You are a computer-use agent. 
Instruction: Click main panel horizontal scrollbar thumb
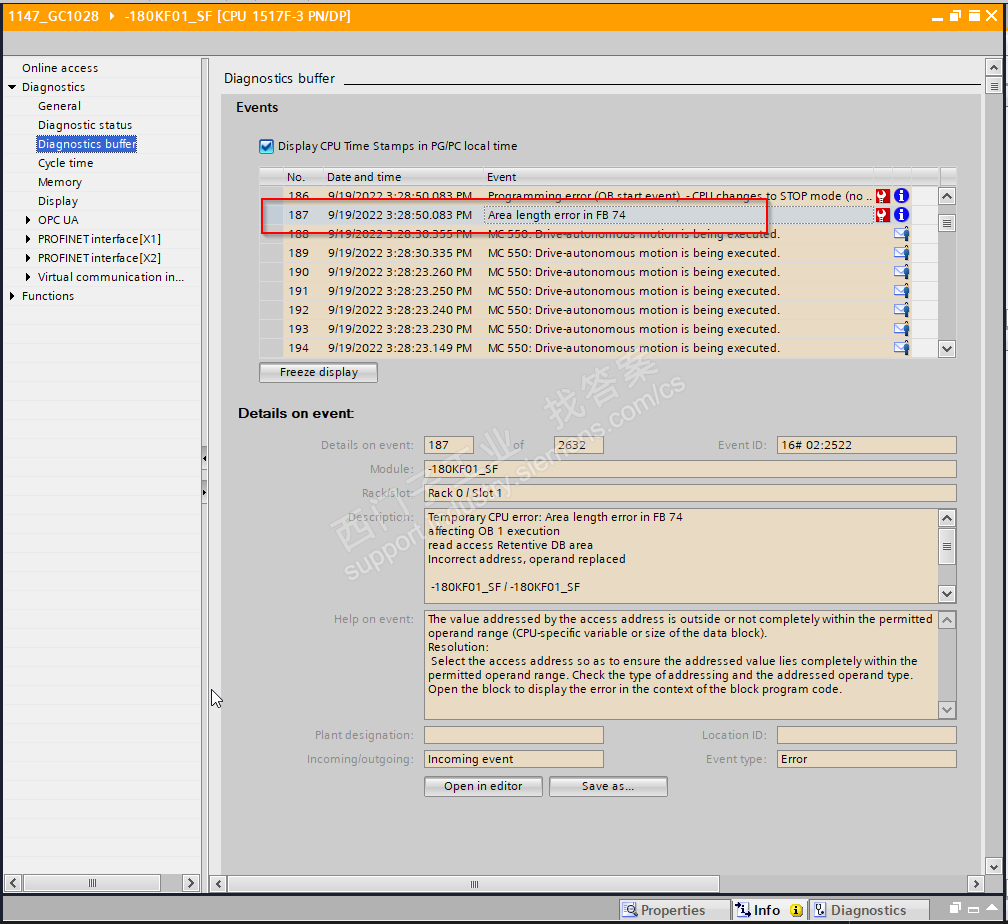click(x=474, y=884)
